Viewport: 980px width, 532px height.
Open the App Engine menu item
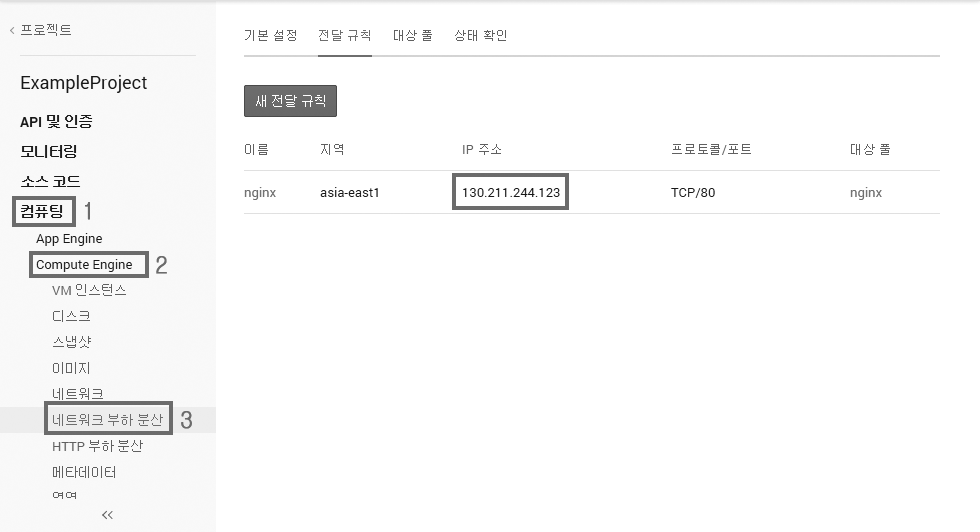click(x=69, y=239)
